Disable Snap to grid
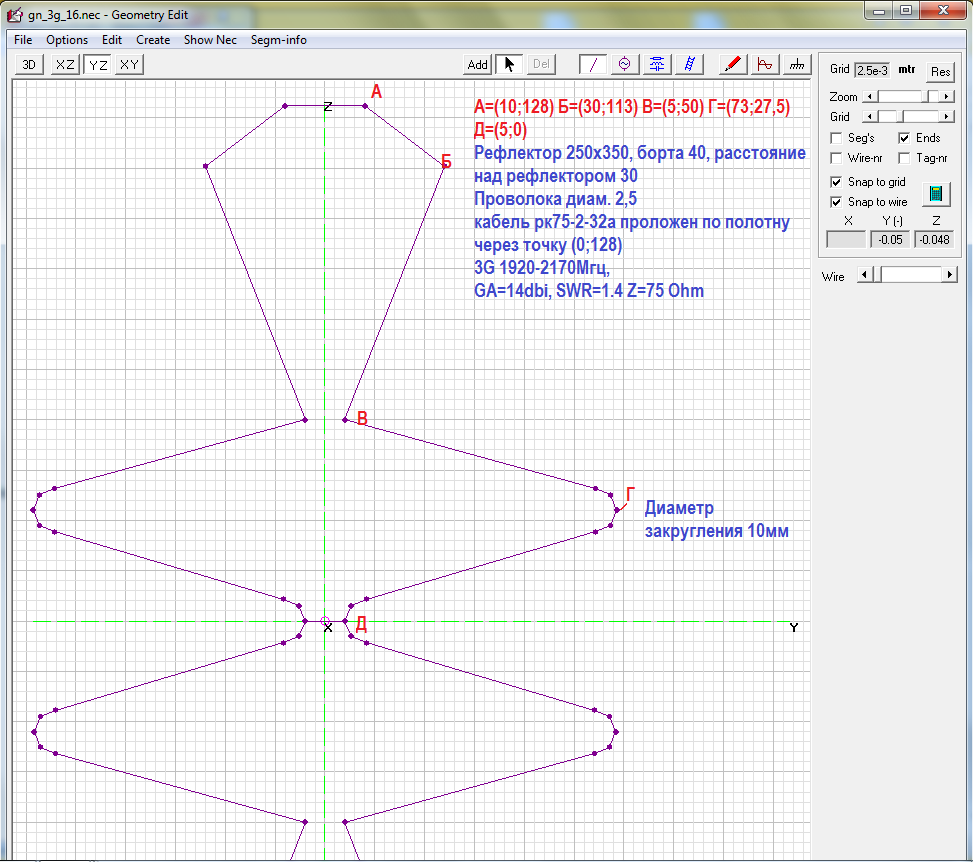973x862 pixels. click(837, 182)
